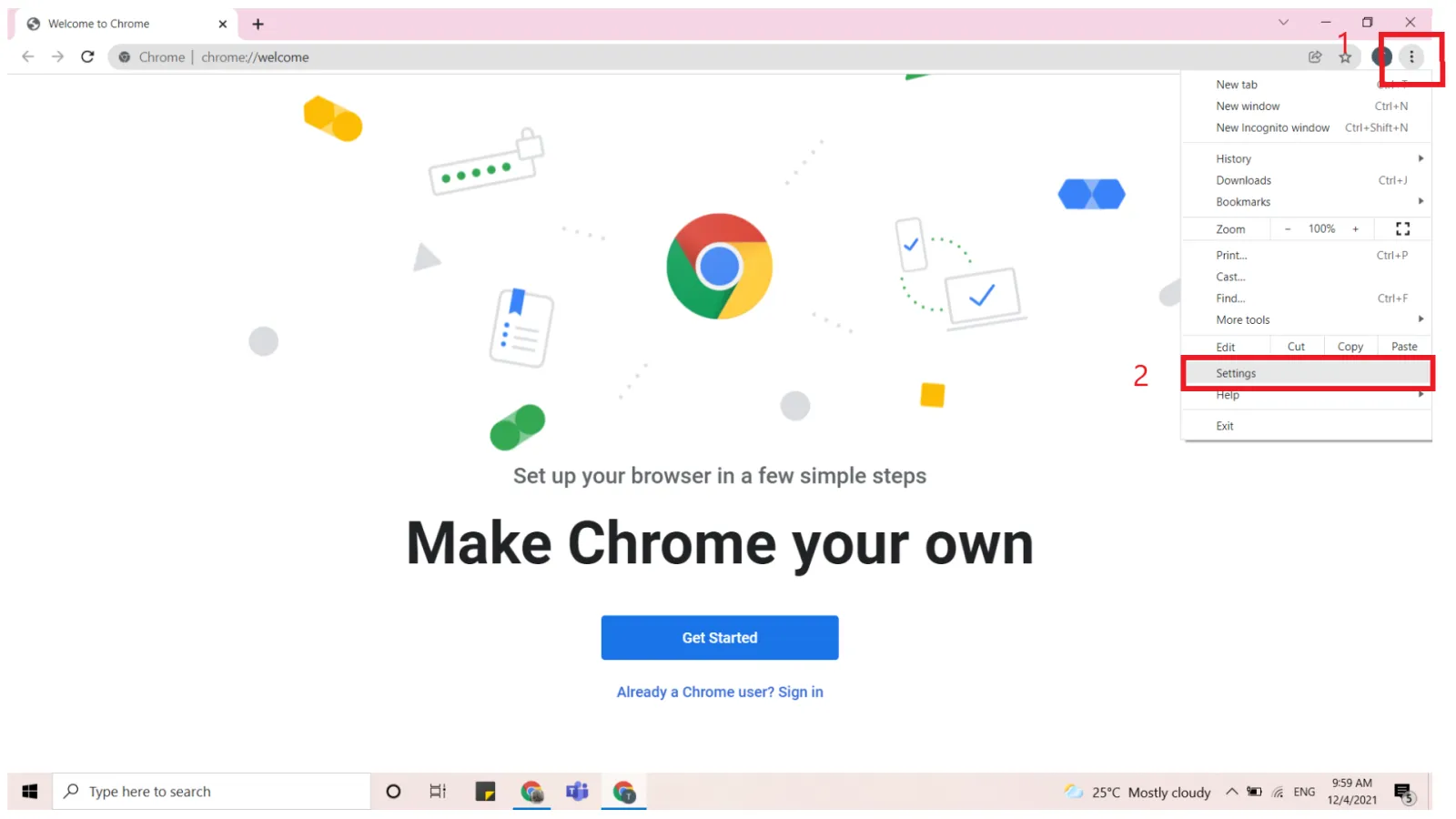The height and width of the screenshot is (819, 1456).
Task: Enter fullscreen with the zoom row icon
Action: point(1402,229)
